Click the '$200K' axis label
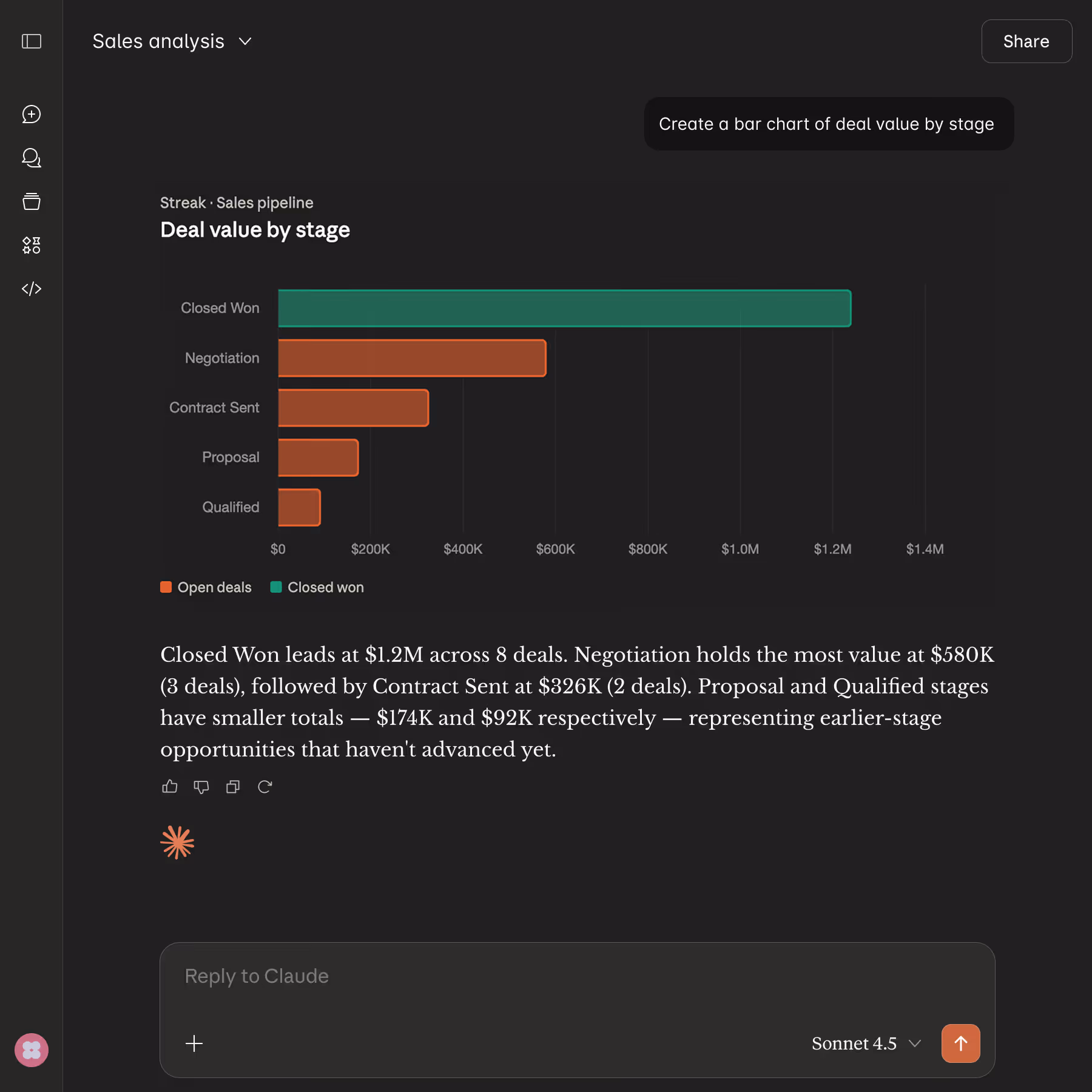 click(371, 549)
